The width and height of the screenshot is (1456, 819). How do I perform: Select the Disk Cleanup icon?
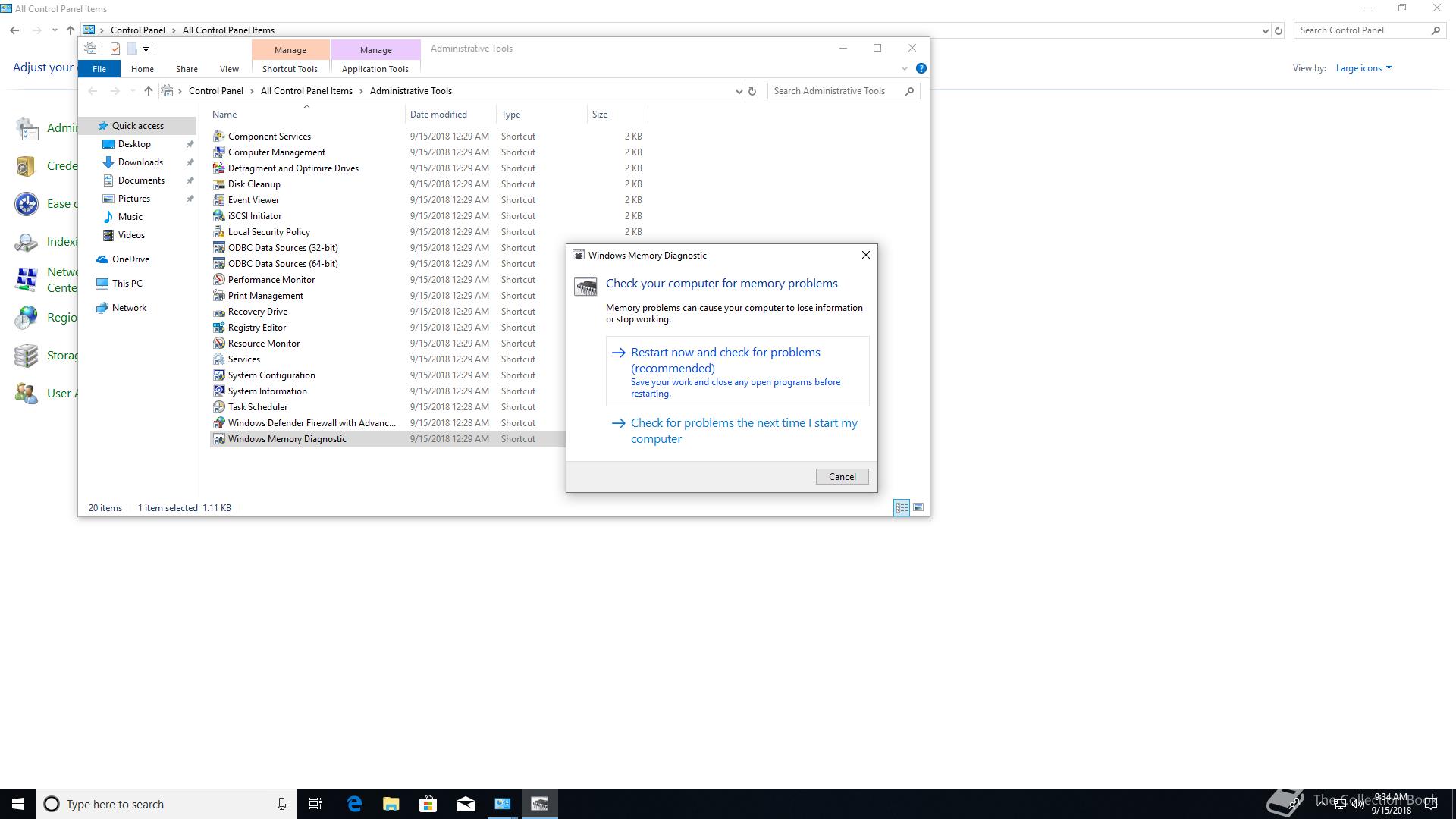coord(219,184)
